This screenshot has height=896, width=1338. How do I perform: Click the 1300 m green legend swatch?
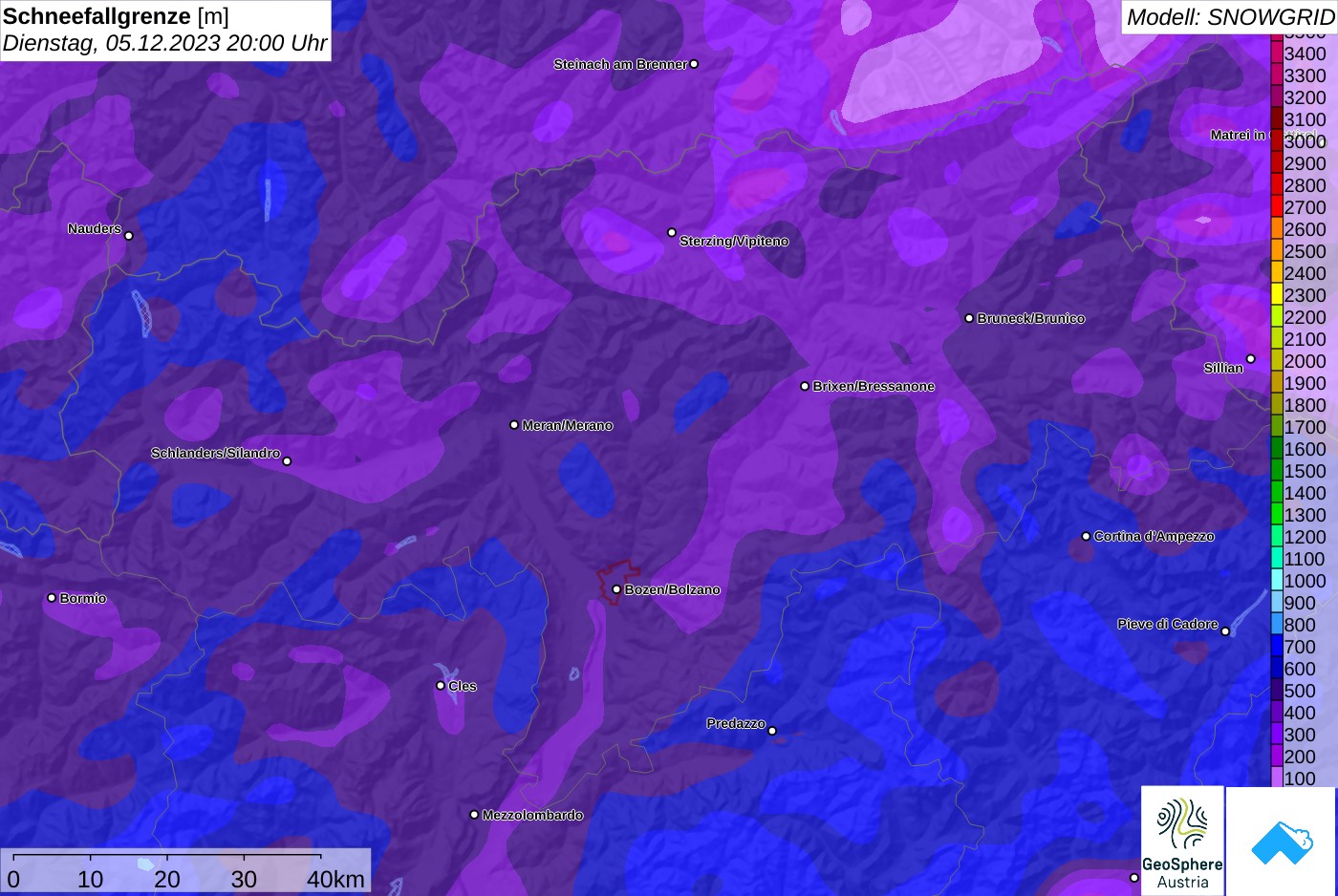point(1276,515)
